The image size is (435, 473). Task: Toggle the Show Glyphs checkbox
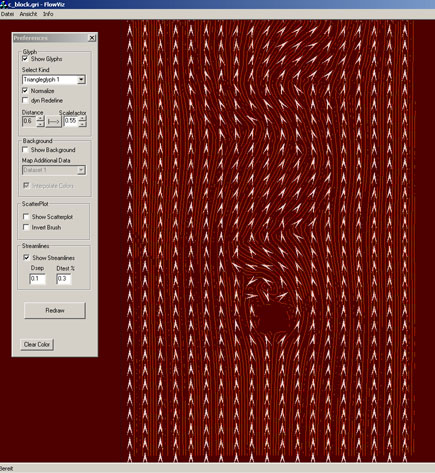tap(25, 59)
